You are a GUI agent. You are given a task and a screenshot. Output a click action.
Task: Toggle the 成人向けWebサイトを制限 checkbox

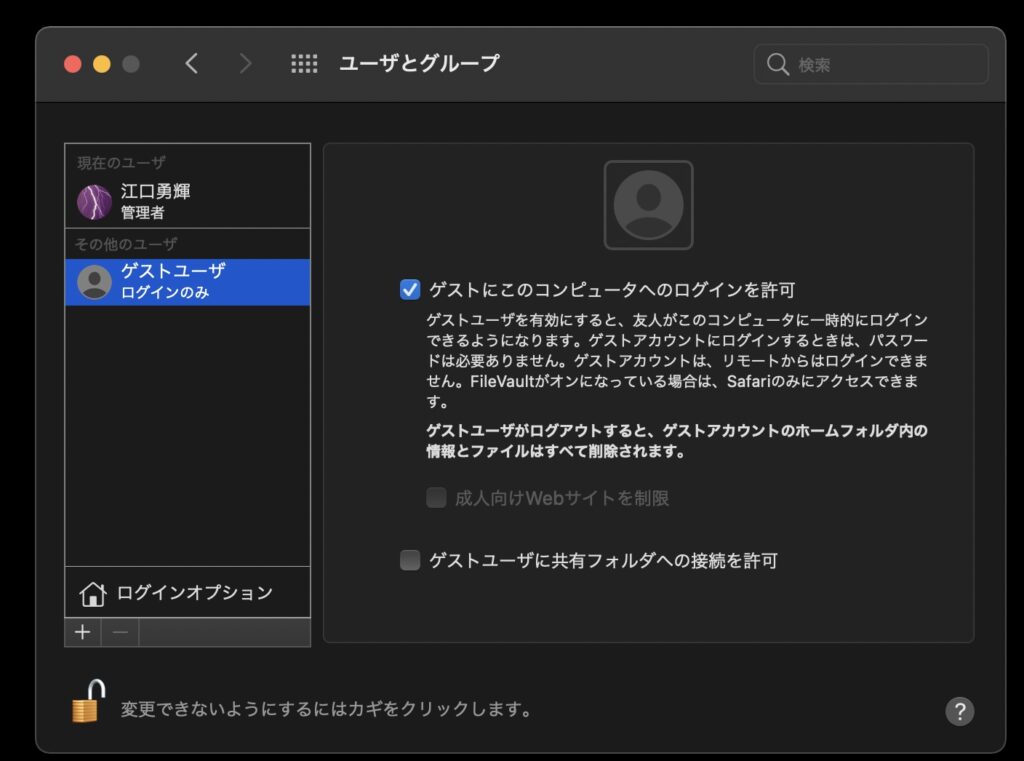pos(436,498)
